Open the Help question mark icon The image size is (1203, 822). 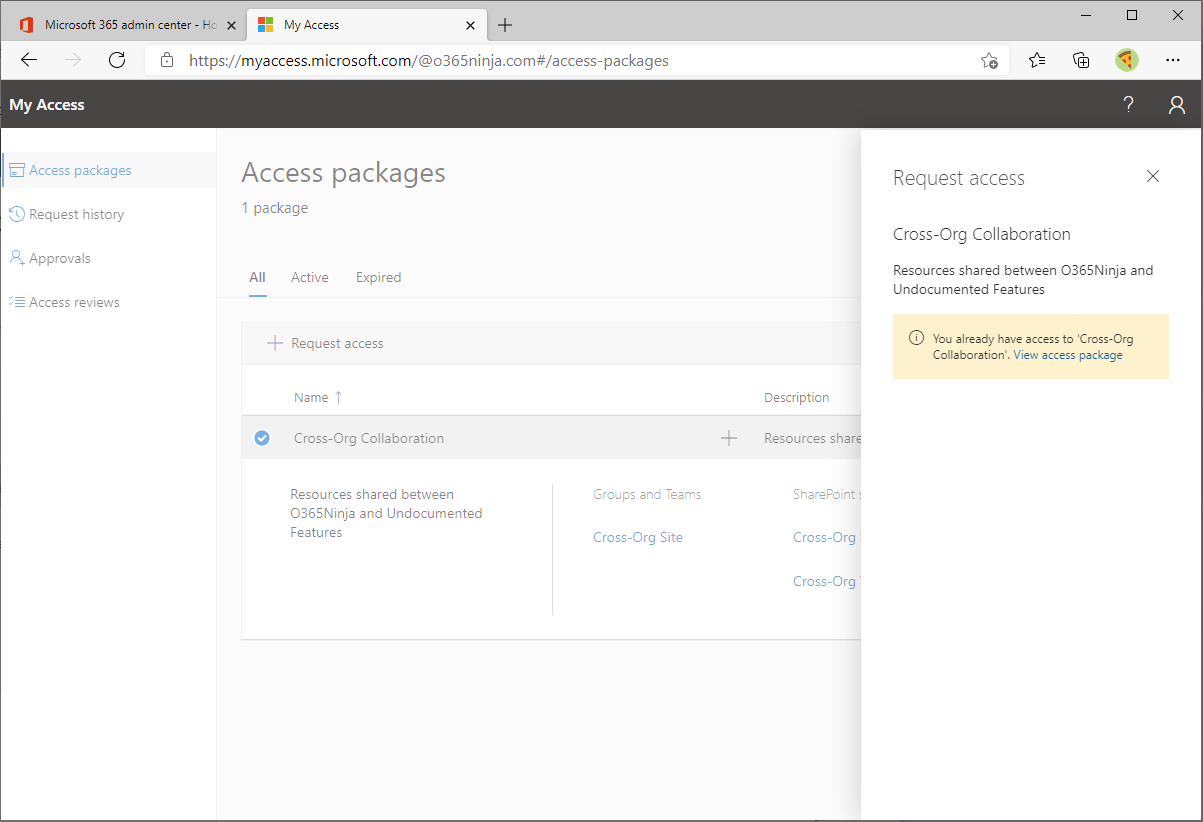click(x=1128, y=103)
